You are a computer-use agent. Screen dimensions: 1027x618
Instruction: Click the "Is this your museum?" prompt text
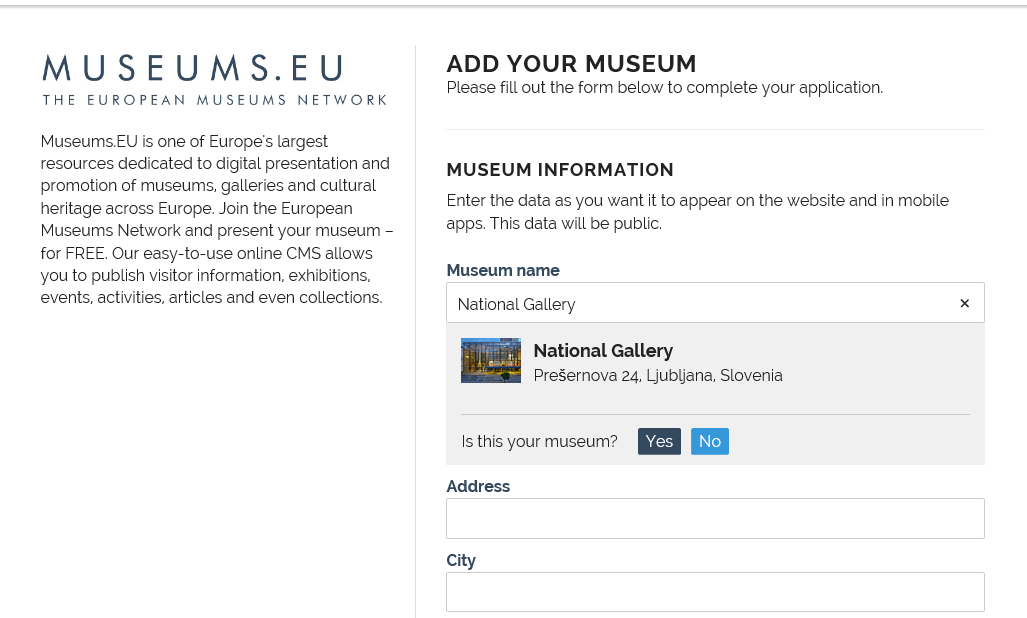539,441
